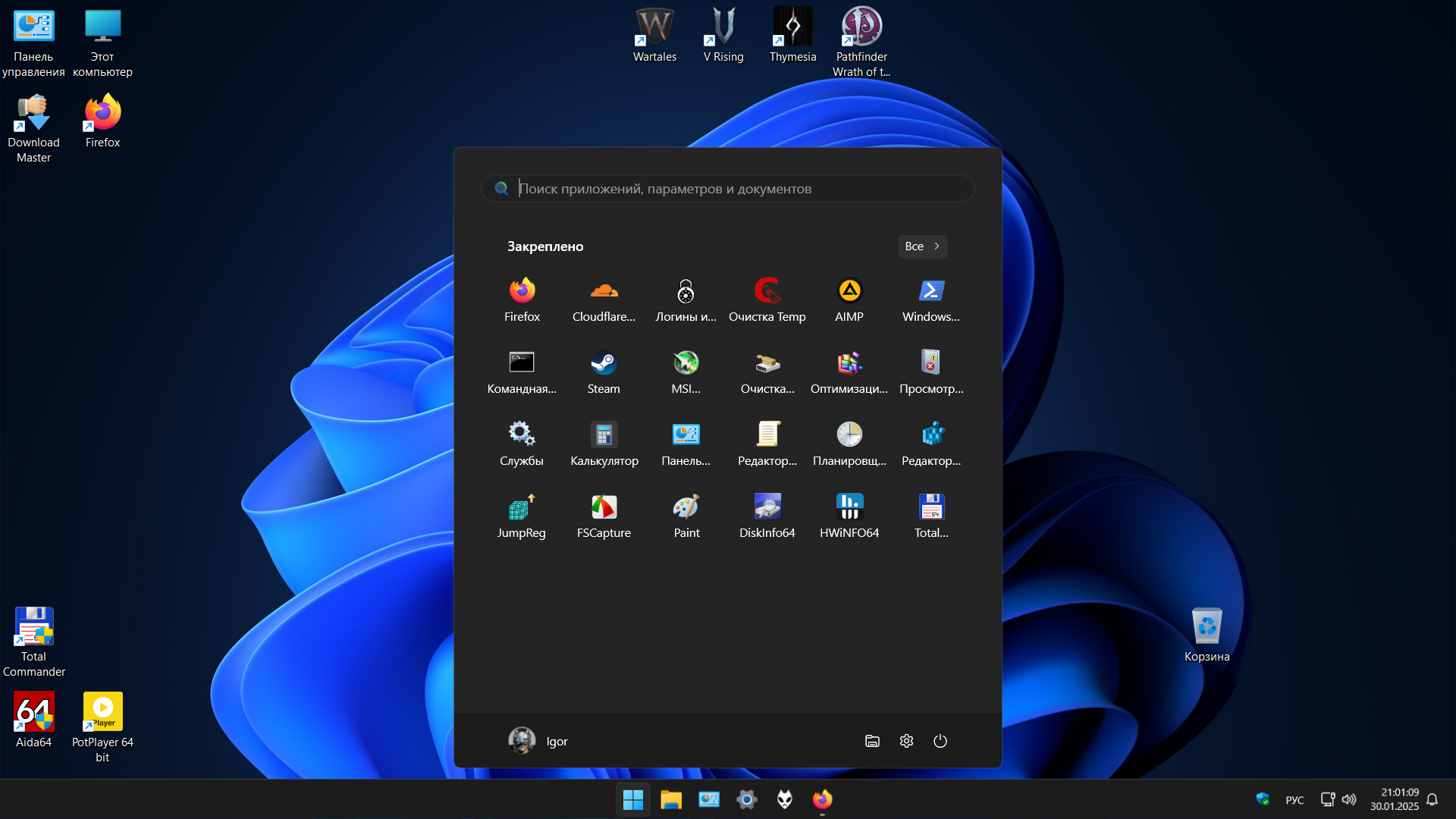This screenshot has width=1456, height=819.
Task: Open the Igor user account menu
Action: 538,741
